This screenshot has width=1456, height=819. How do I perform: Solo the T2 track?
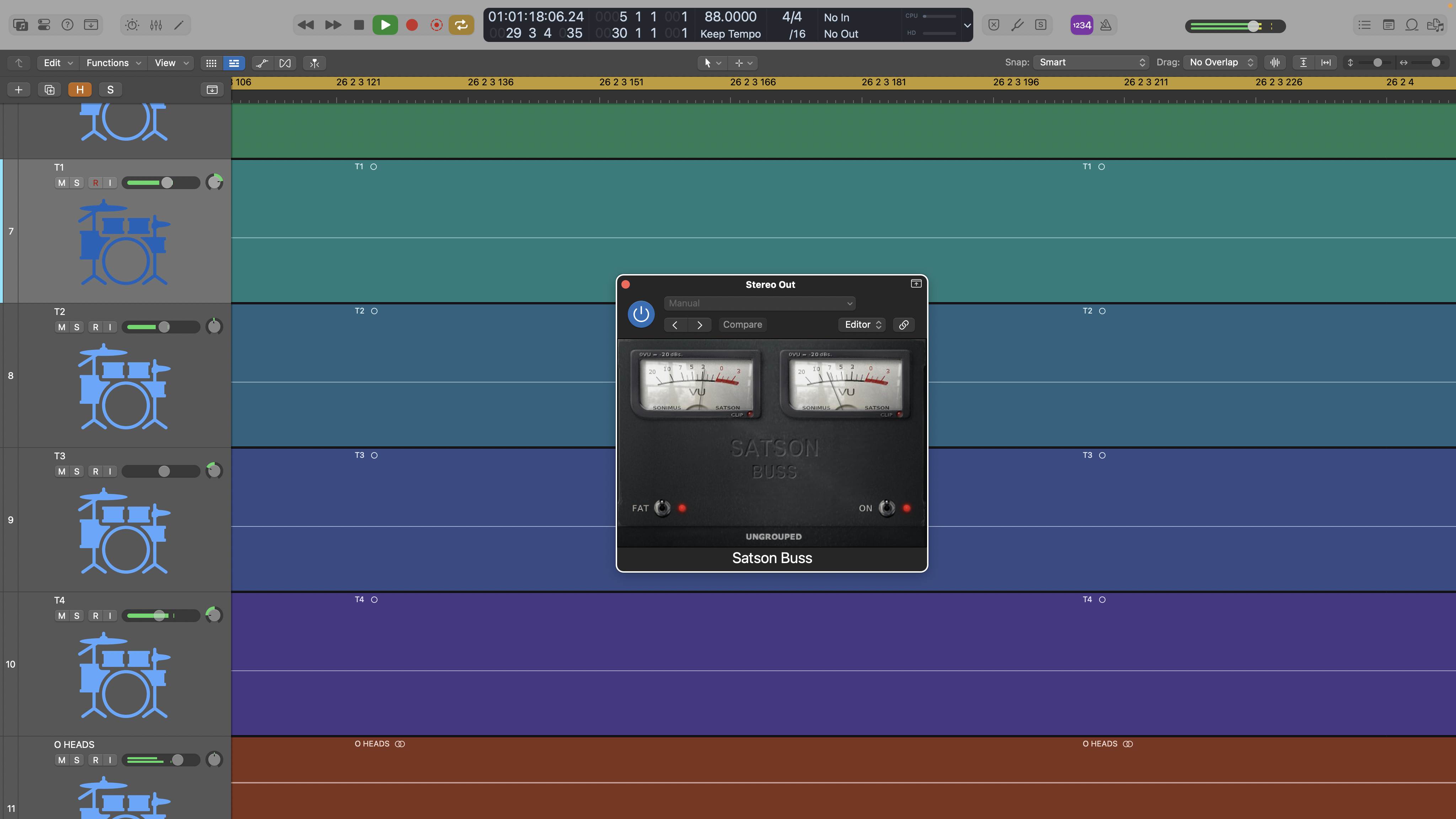[x=77, y=327]
